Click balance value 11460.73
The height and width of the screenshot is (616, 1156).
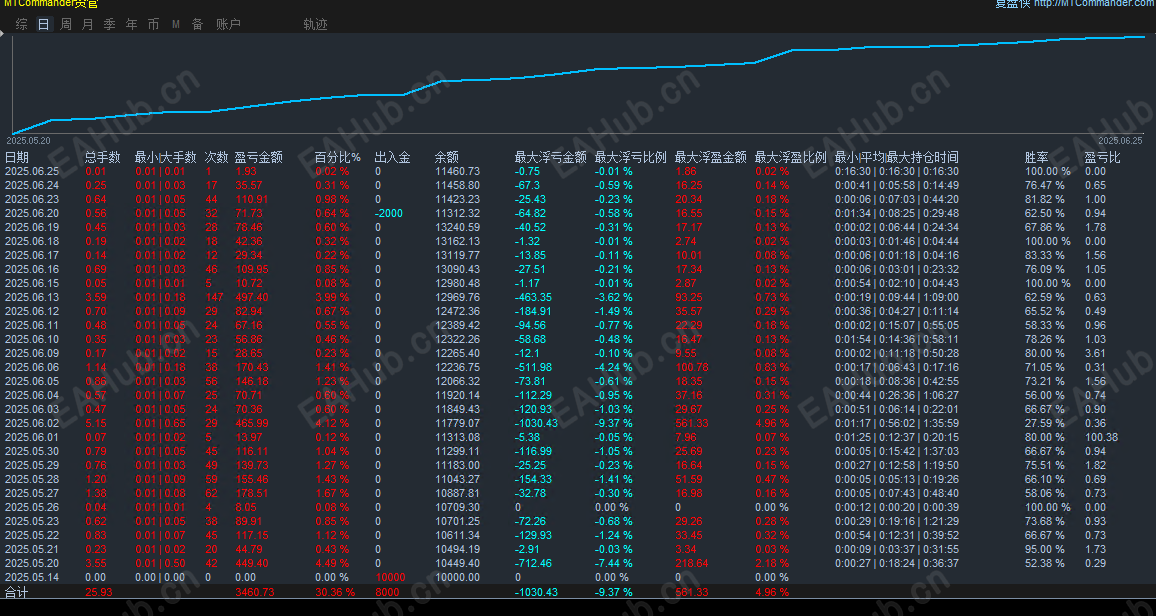tap(457, 171)
